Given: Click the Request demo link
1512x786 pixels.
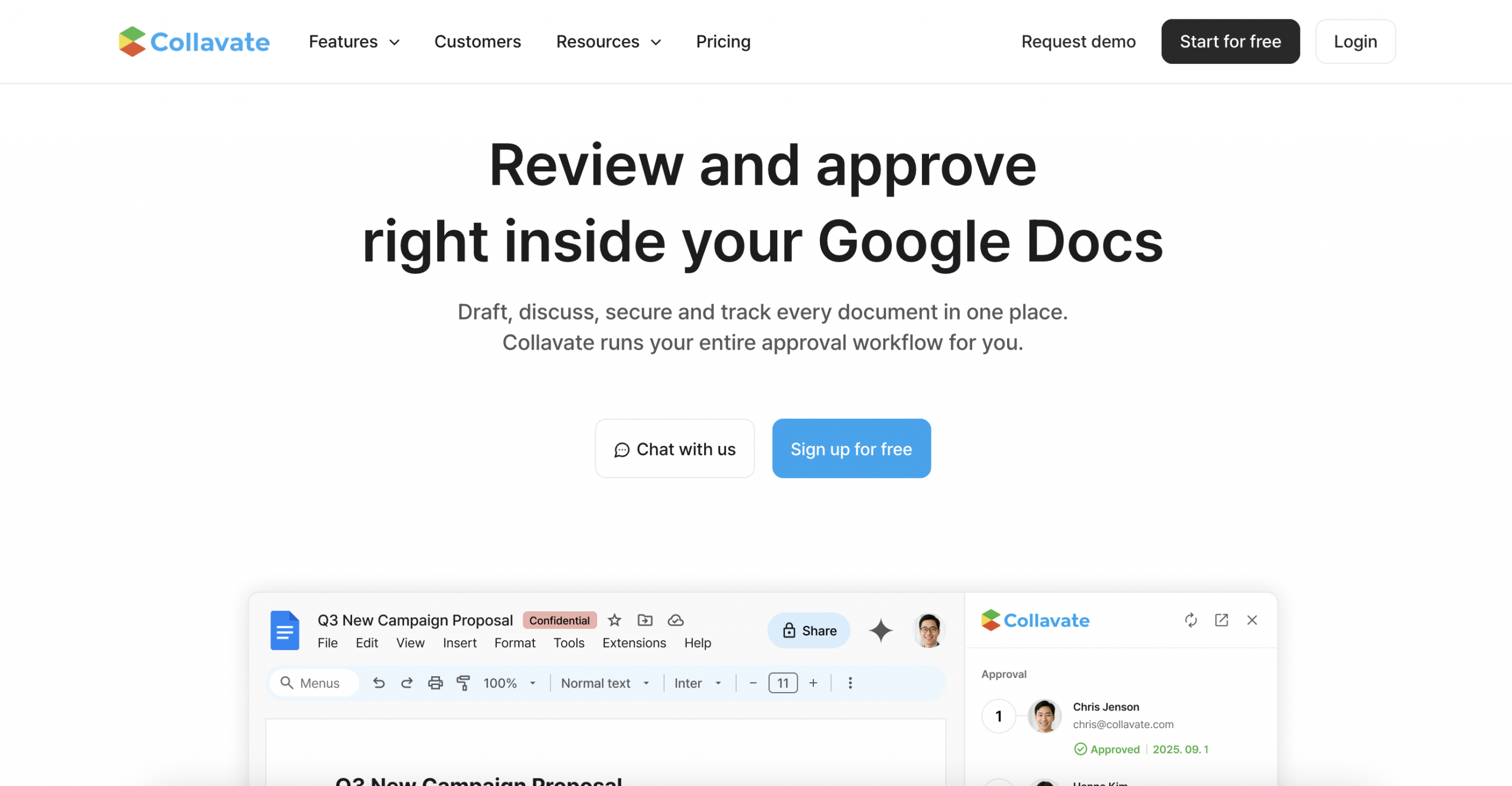Looking at the screenshot, I should pos(1078,41).
